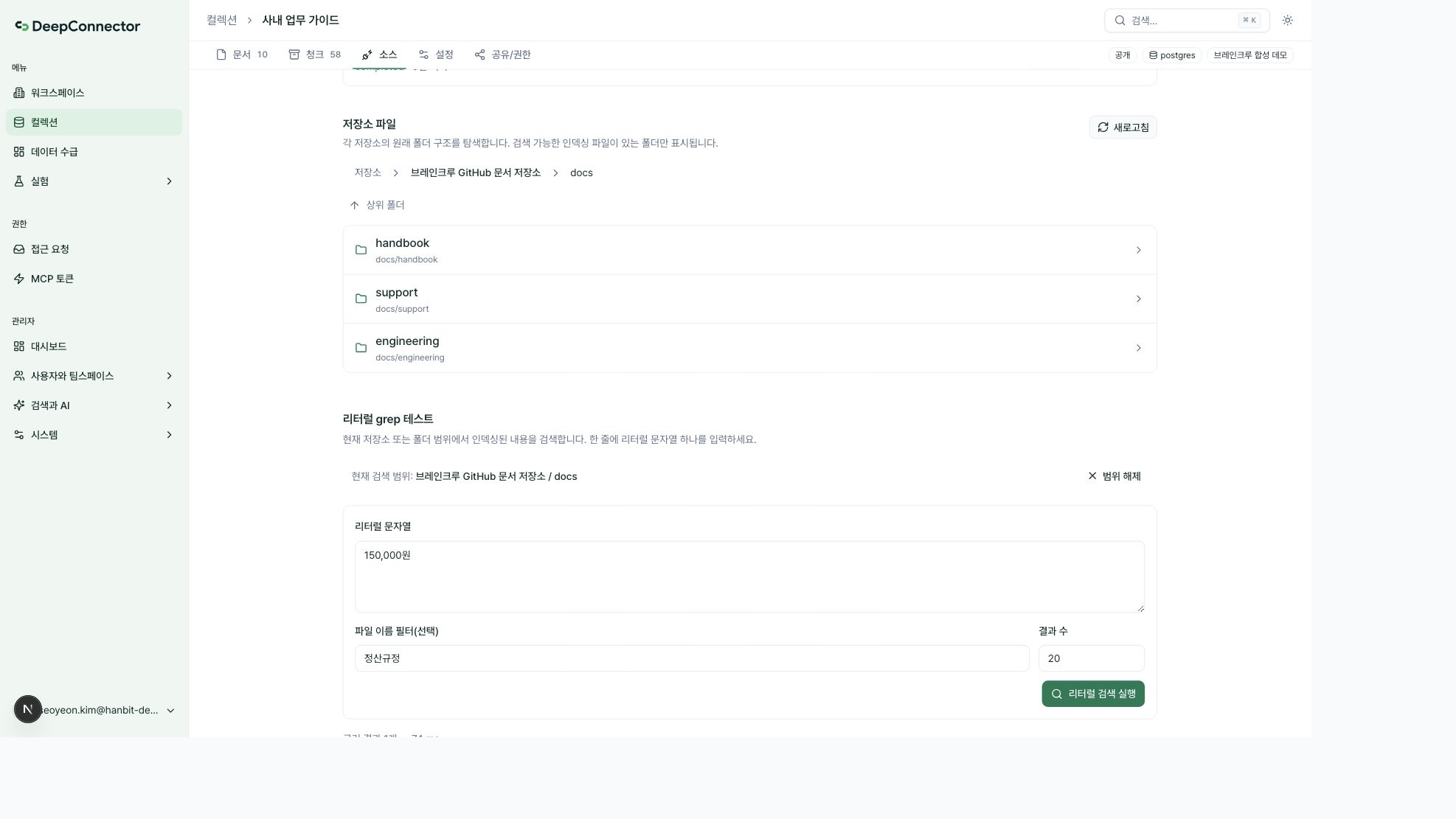Screen dimensions: 1456x819
Task: Click the 리터럴 문자열 textarea
Action: coord(749,576)
